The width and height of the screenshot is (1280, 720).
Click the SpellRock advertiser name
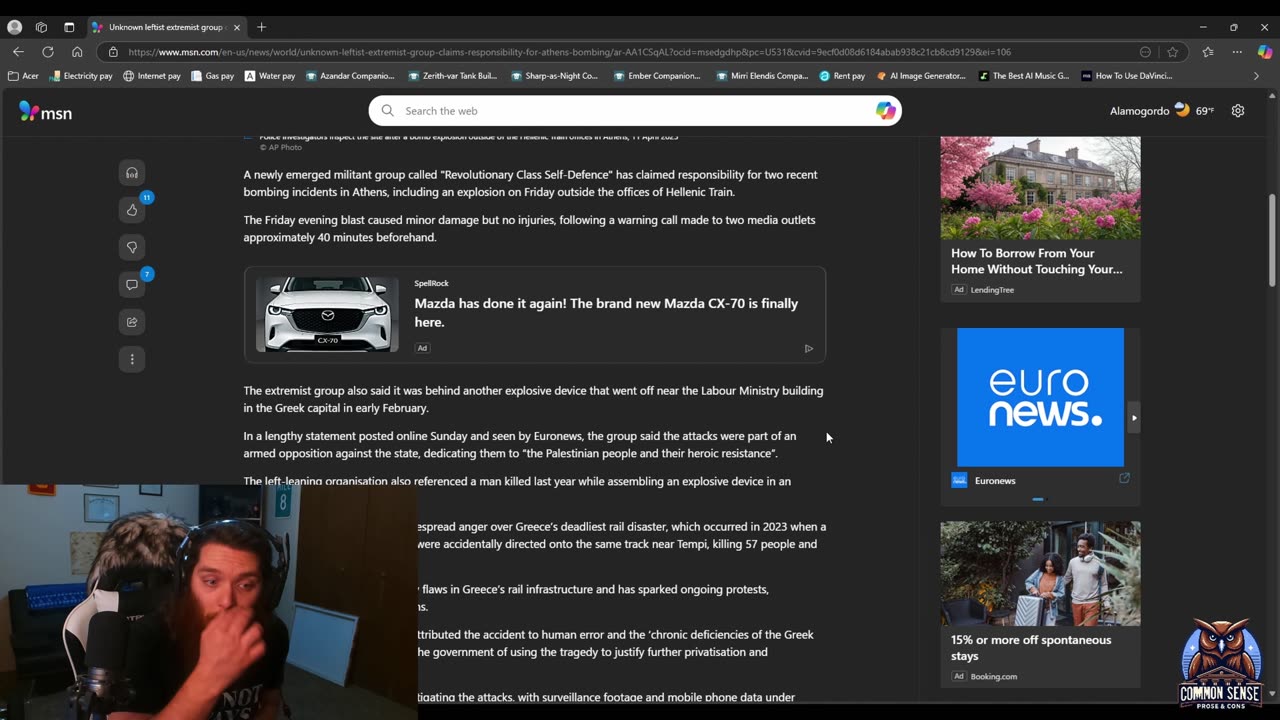(x=432, y=283)
